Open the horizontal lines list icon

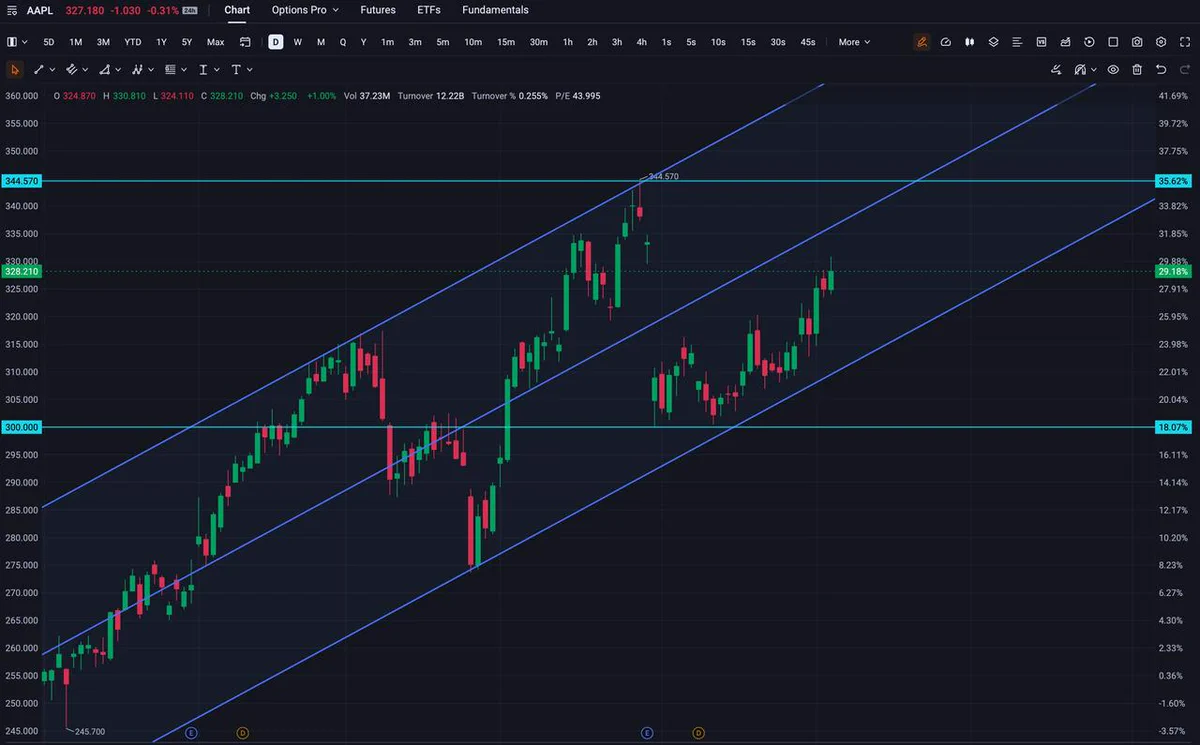1017,42
